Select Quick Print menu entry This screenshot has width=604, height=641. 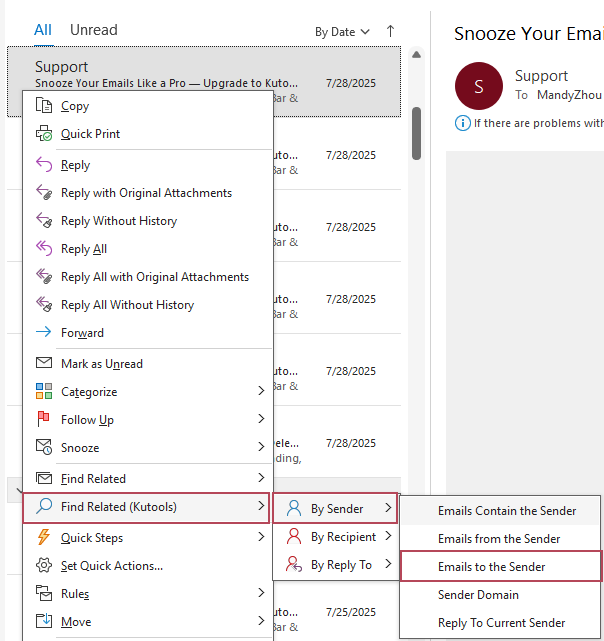click(148, 134)
